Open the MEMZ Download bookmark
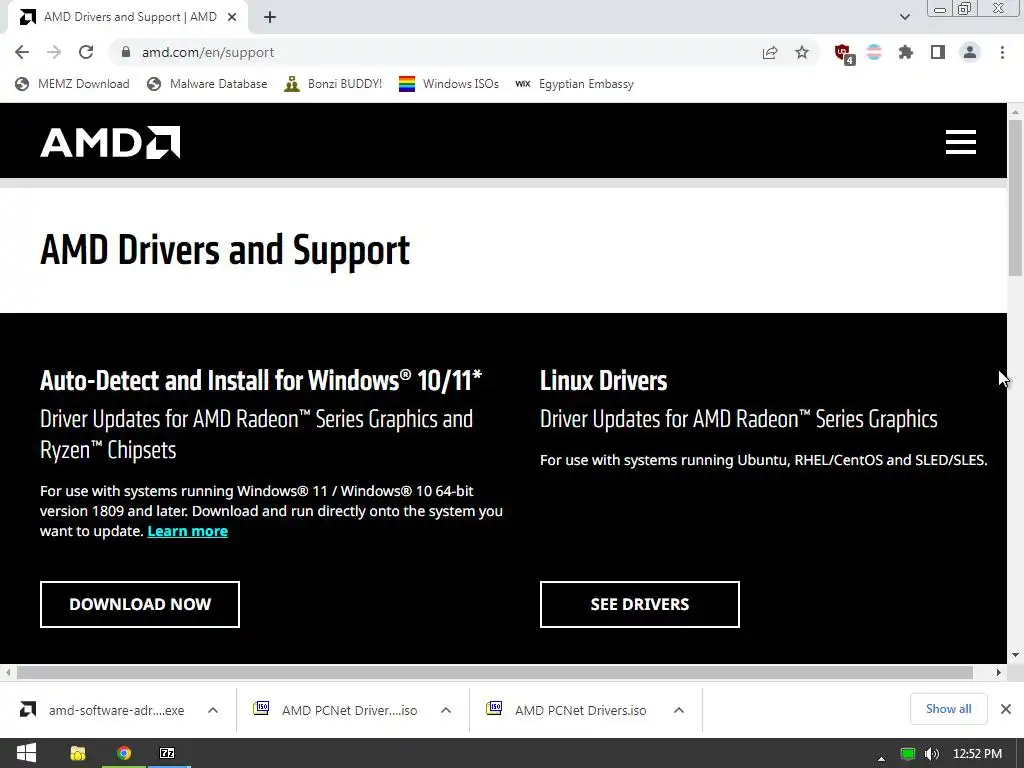The height and width of the screenshot is (768, 1024). tap(72, 84)
